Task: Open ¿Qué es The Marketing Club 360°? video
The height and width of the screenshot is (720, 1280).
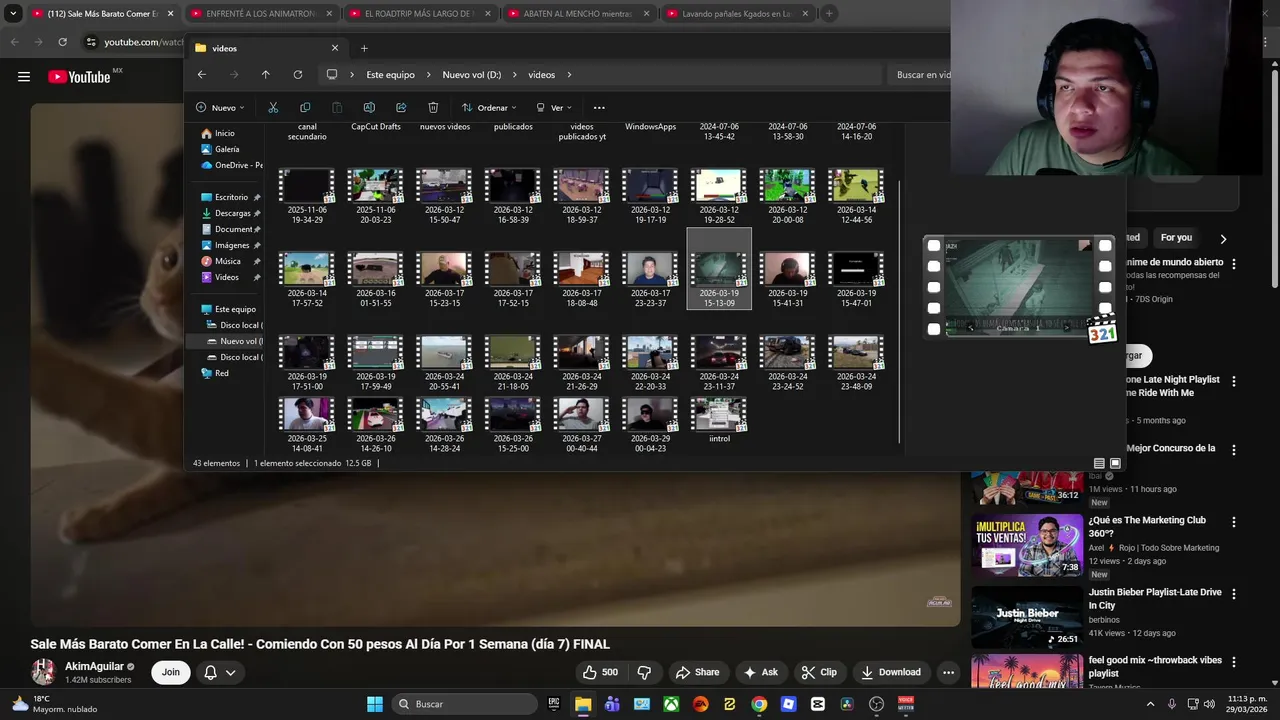Action: pos(1147,526)
